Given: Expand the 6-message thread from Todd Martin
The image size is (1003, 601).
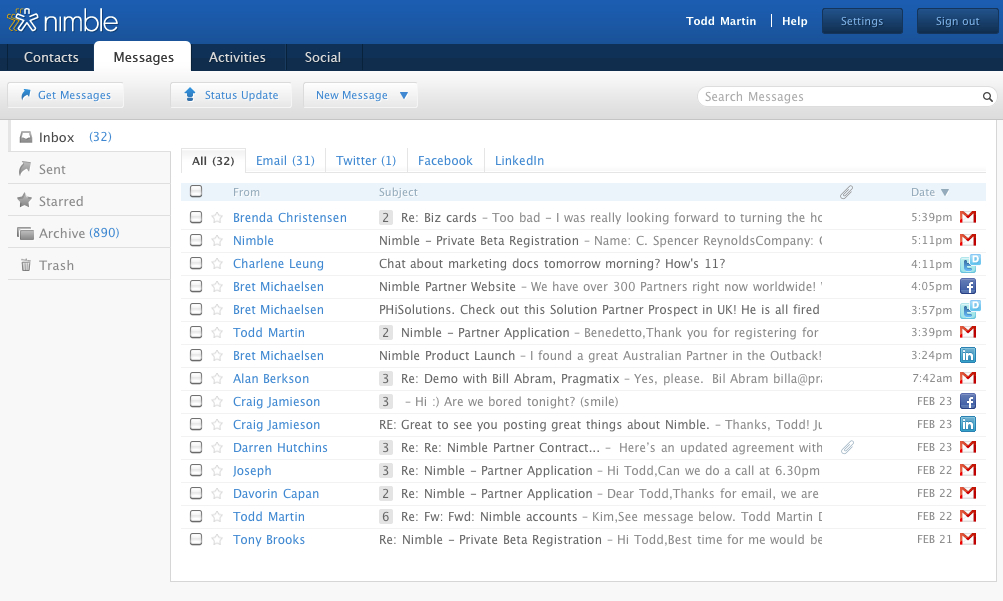Looking at the screenshot, I should [x=386, y=517].
